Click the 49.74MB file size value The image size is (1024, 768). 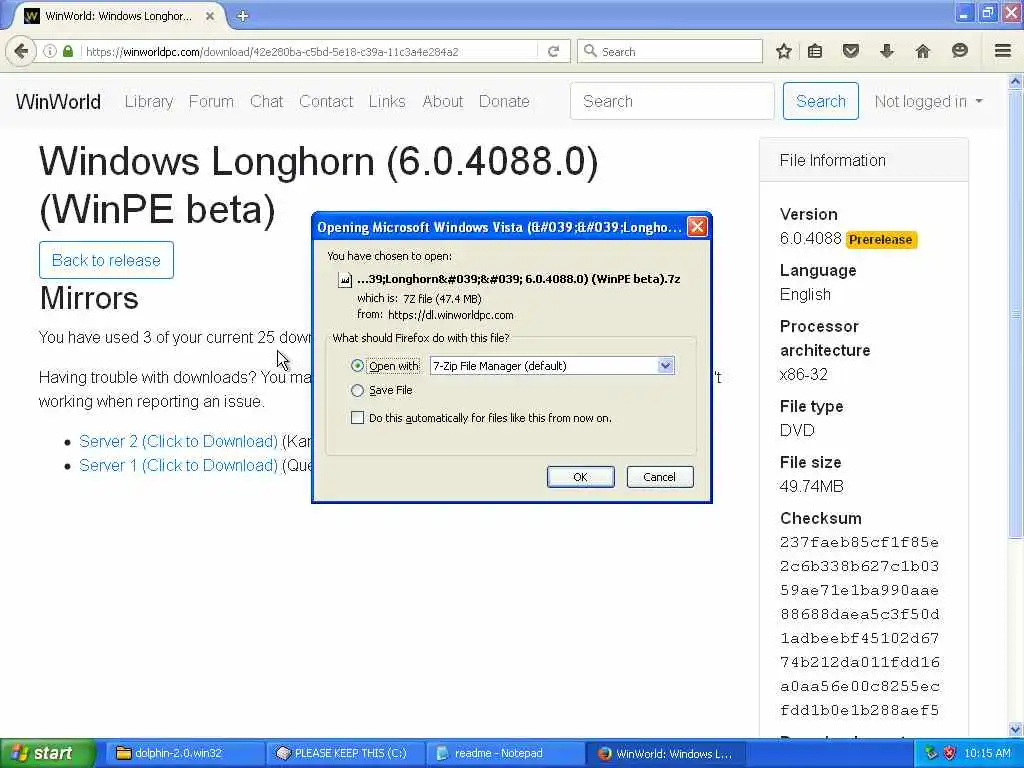[811, 487]
